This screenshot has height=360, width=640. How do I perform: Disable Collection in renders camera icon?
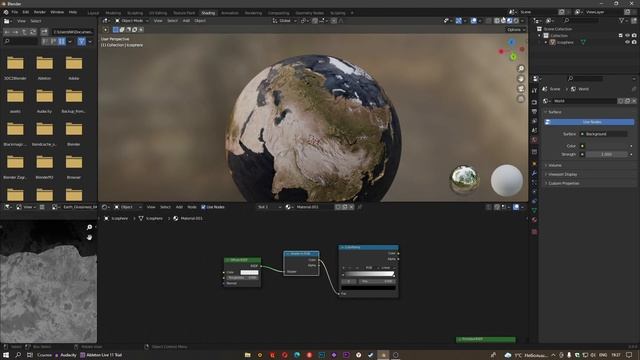[x=634, y=36]
